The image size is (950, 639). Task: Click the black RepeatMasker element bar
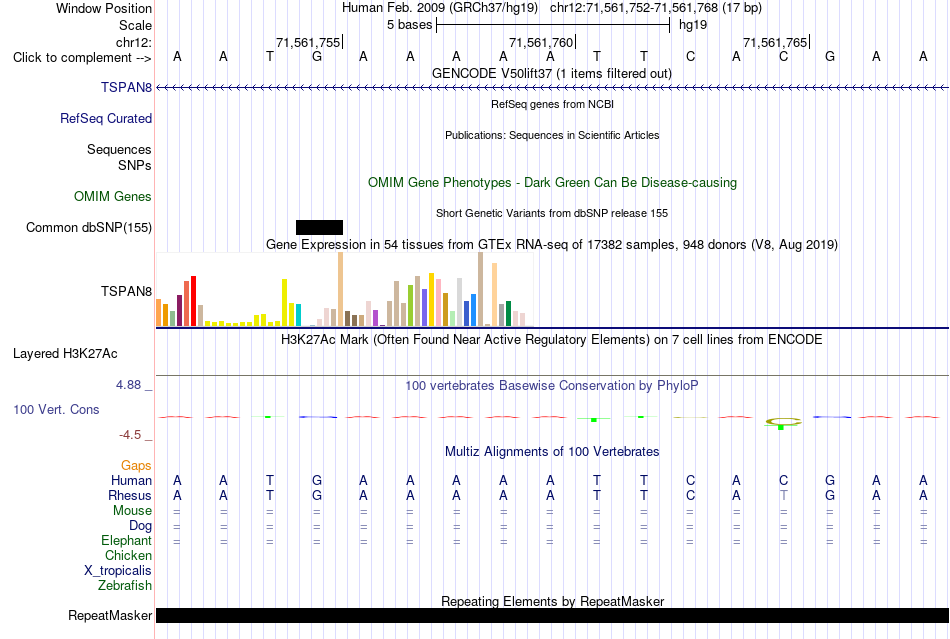552,615
